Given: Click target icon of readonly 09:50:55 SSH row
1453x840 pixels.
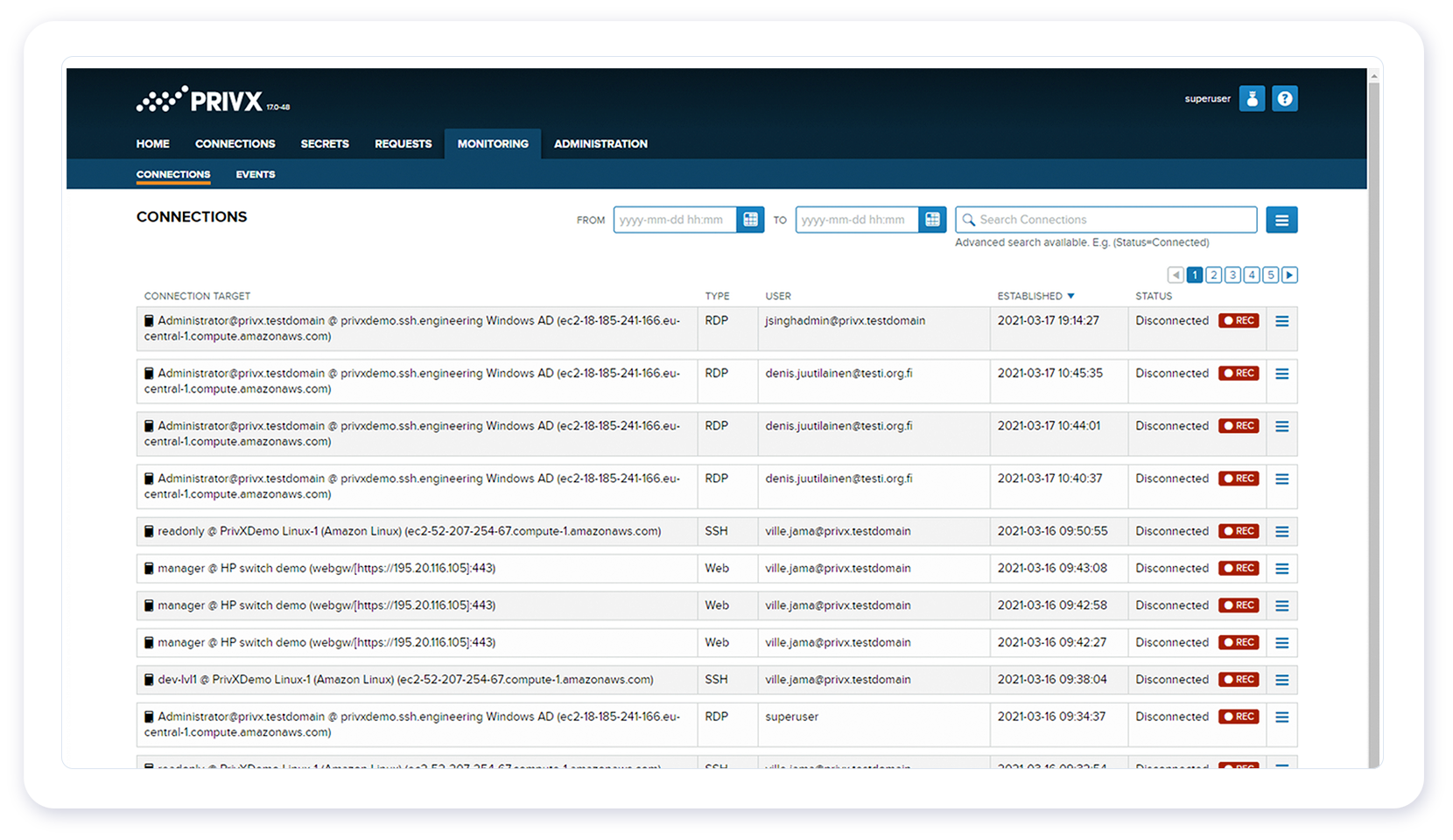Looking at the screenshot, I should [x=149, y=531].
